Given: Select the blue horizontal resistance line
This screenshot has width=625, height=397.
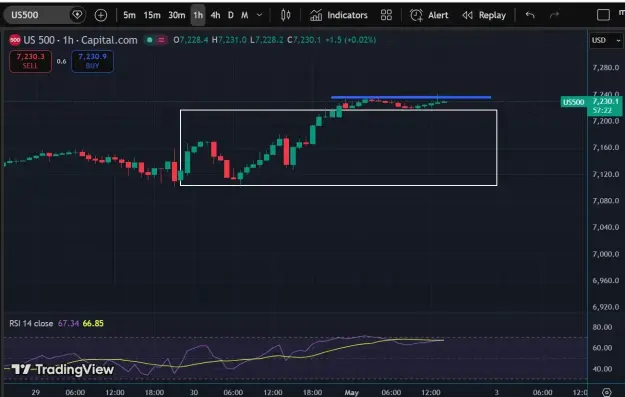Looking at the screenshot, I should tap(411, 97).
